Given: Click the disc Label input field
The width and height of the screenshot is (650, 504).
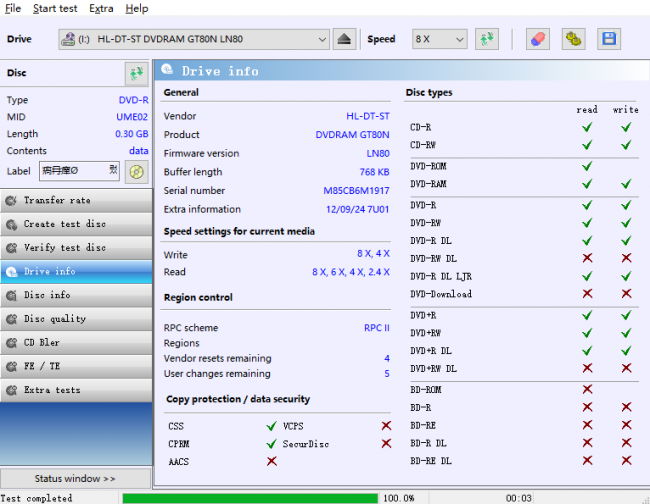Looking at the screenshot, I should [x=79, y=171].
